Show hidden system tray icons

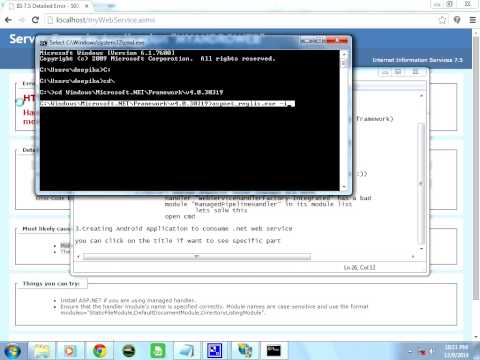(x=410, y=351)
